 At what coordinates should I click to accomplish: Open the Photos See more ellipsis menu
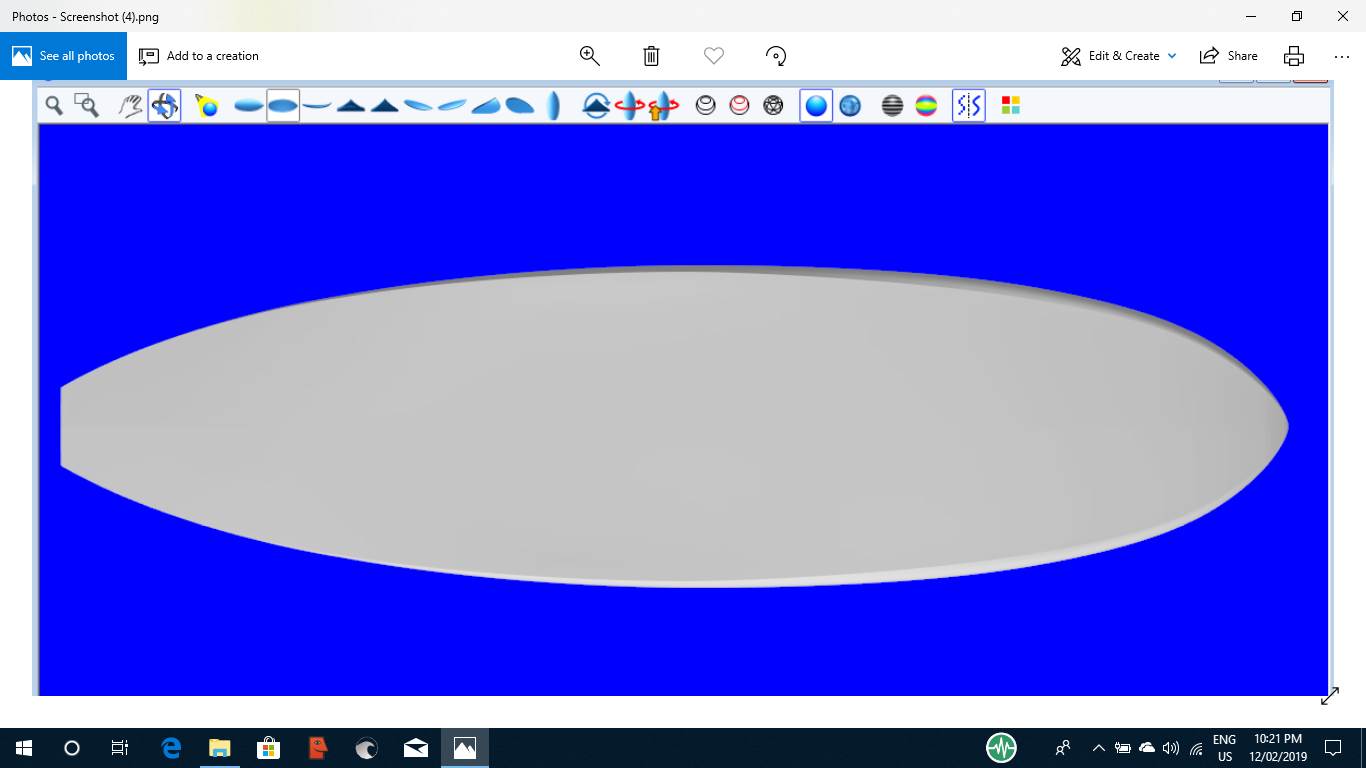click(x=1341, y=56)
